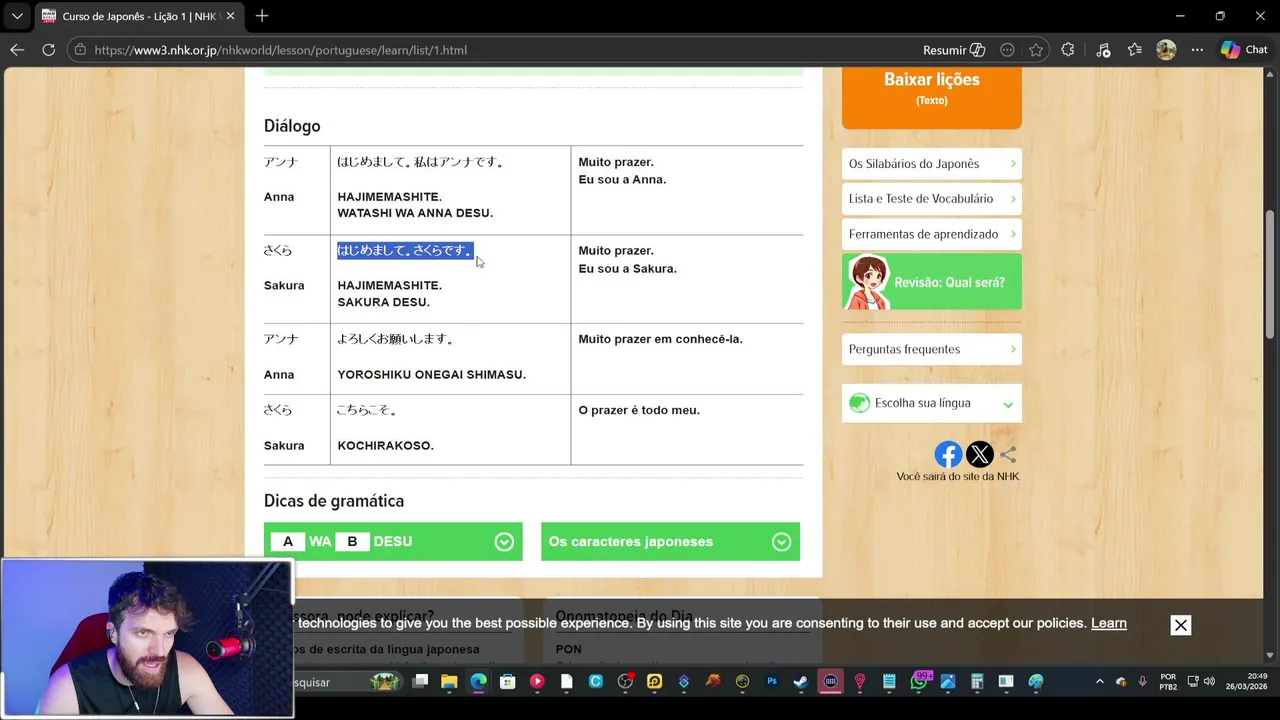The height and width of the screenshot is (720, 1280).
Task: Open Lista e Teste de Vocabulário
Action: coord(932,199)
